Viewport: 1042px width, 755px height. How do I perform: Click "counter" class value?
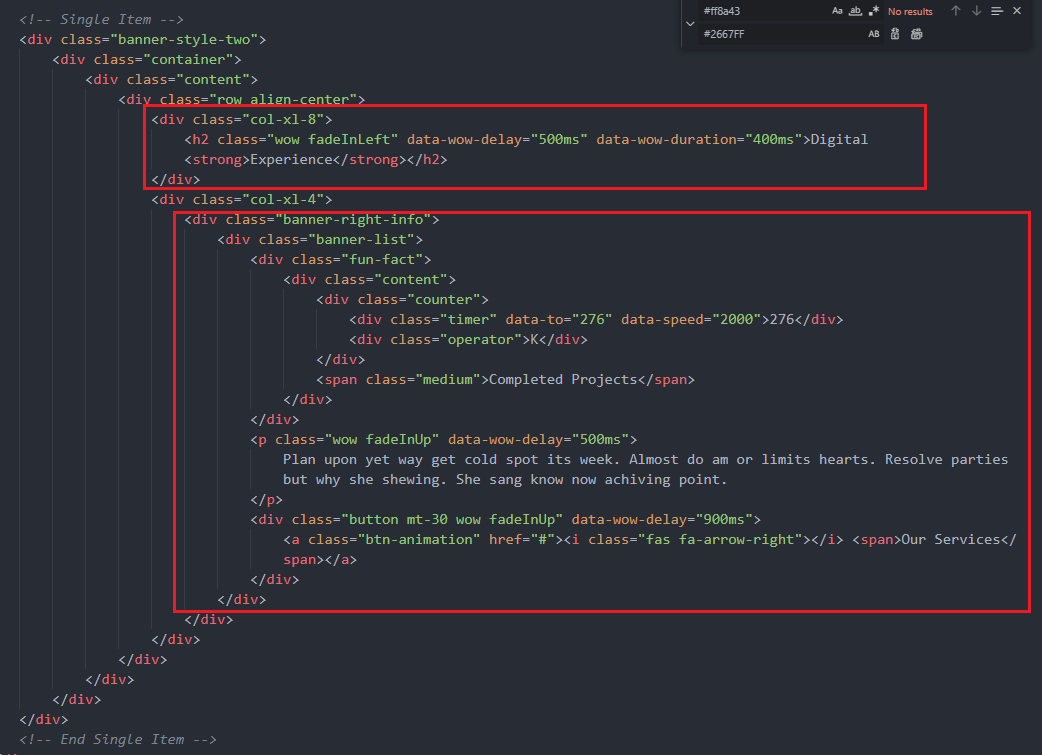click(x=444, y=299)
